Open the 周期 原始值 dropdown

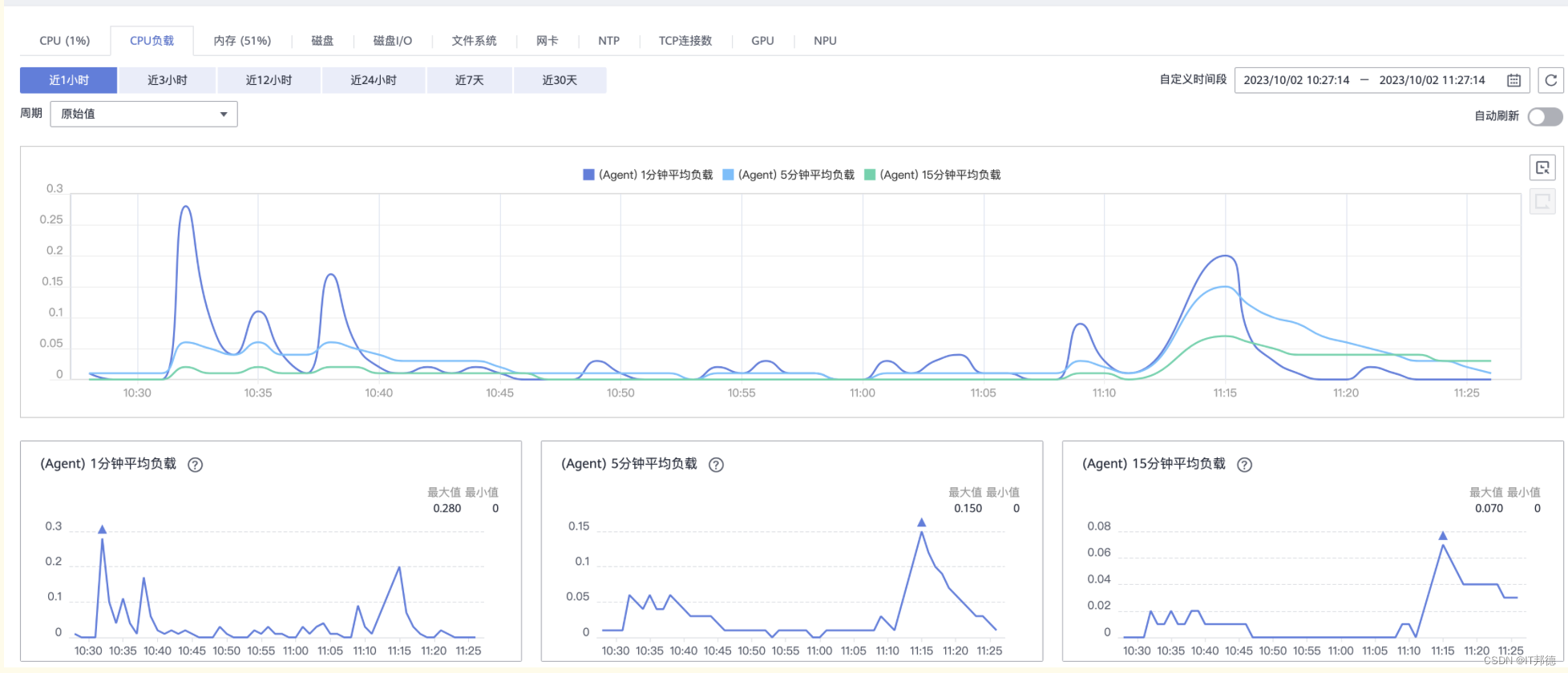coord(143,114)
